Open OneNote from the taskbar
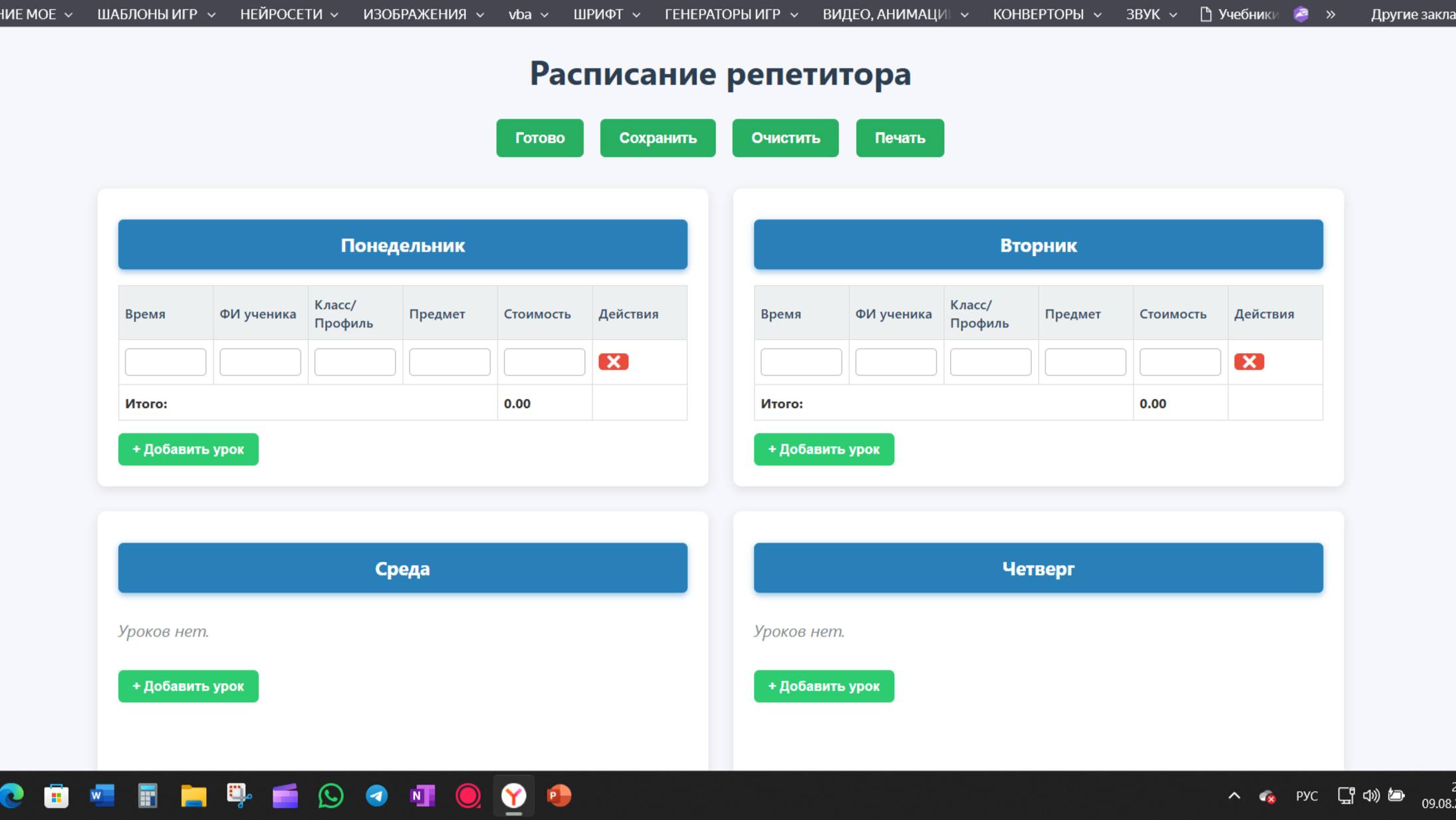The width and height of the screenshot is (1456, 820). tap(423, 795)
